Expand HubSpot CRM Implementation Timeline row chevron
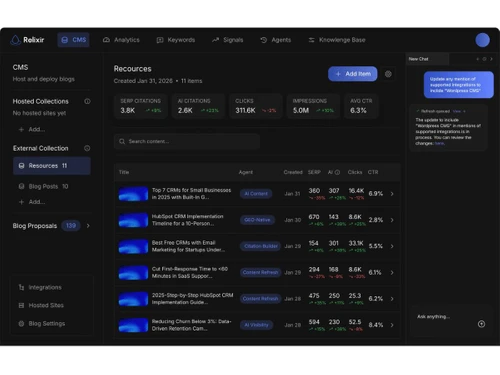This screenshot has height=375, width=500. [392, 220]
